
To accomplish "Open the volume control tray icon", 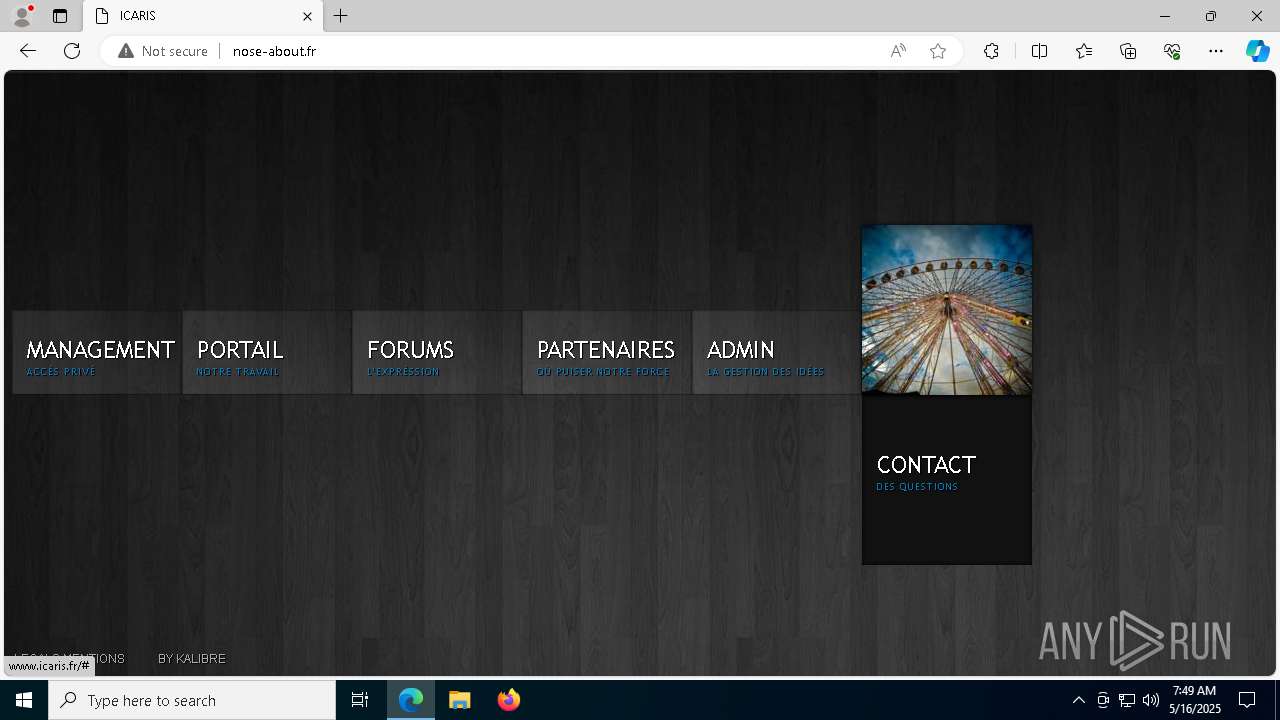I will pos(1151,700).
